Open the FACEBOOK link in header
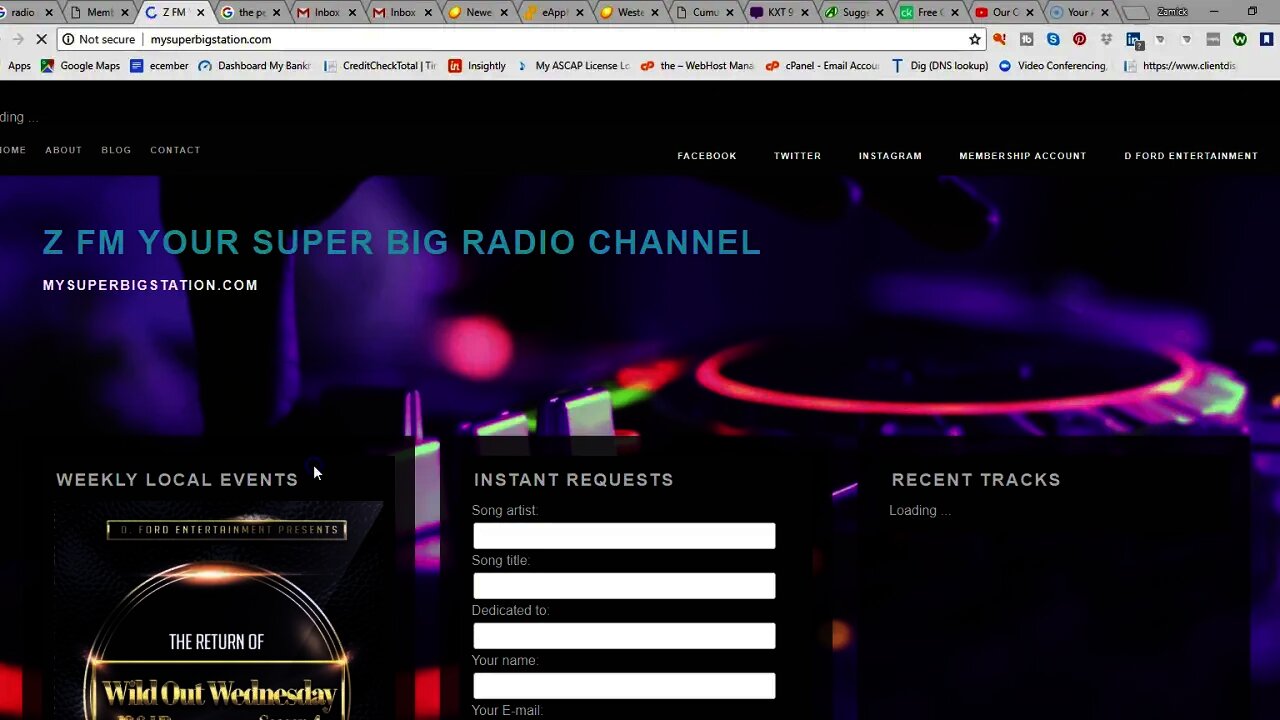This screenshot has width=1280, height=720. 707,156
